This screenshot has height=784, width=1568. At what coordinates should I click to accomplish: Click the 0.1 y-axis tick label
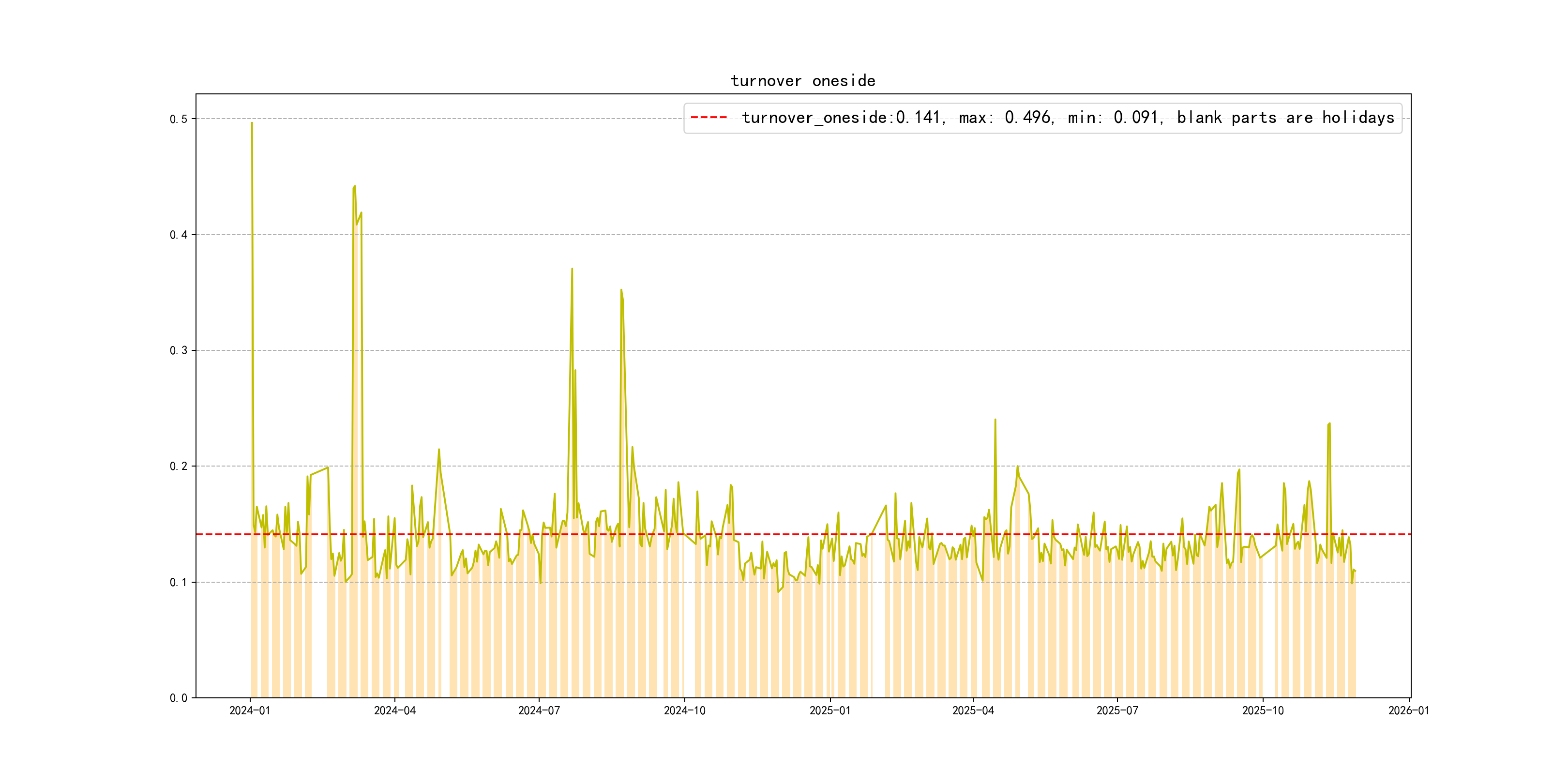[179, 583]
